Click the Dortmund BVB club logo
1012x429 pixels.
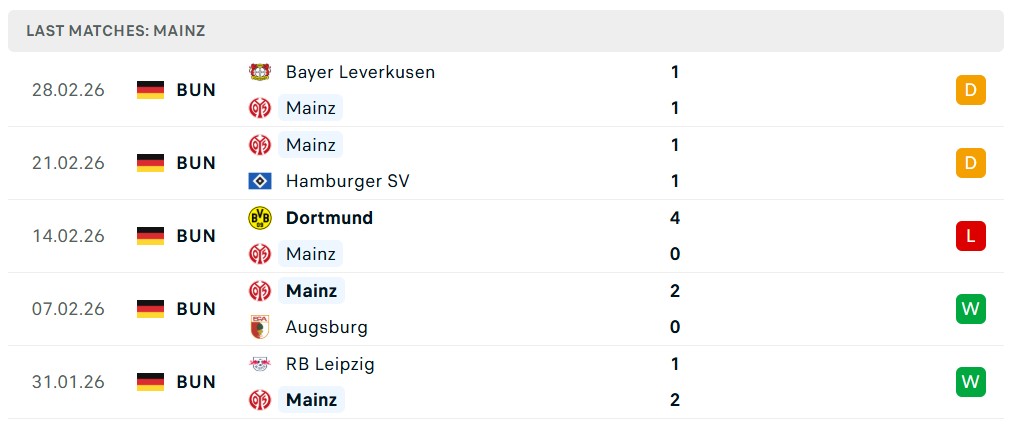pos(260,218)
